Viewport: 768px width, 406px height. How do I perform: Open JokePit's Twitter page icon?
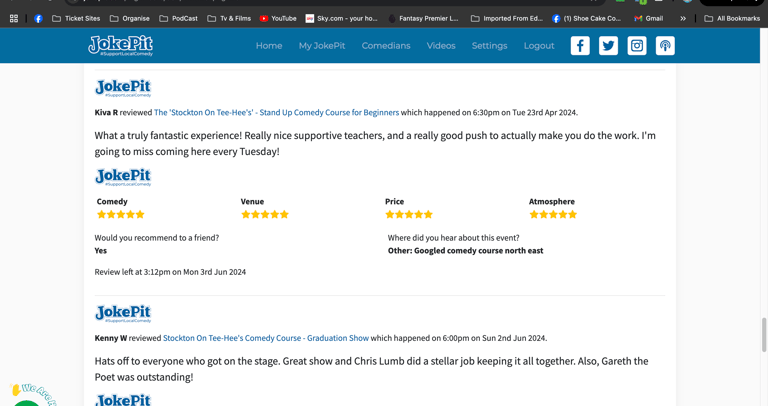608,46
